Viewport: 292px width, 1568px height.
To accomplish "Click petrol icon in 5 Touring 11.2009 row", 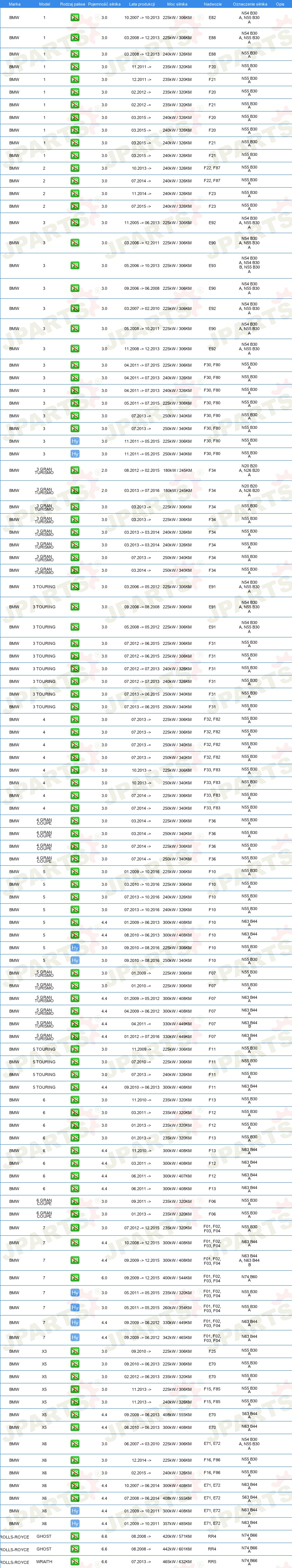I will pos(74,1050).
